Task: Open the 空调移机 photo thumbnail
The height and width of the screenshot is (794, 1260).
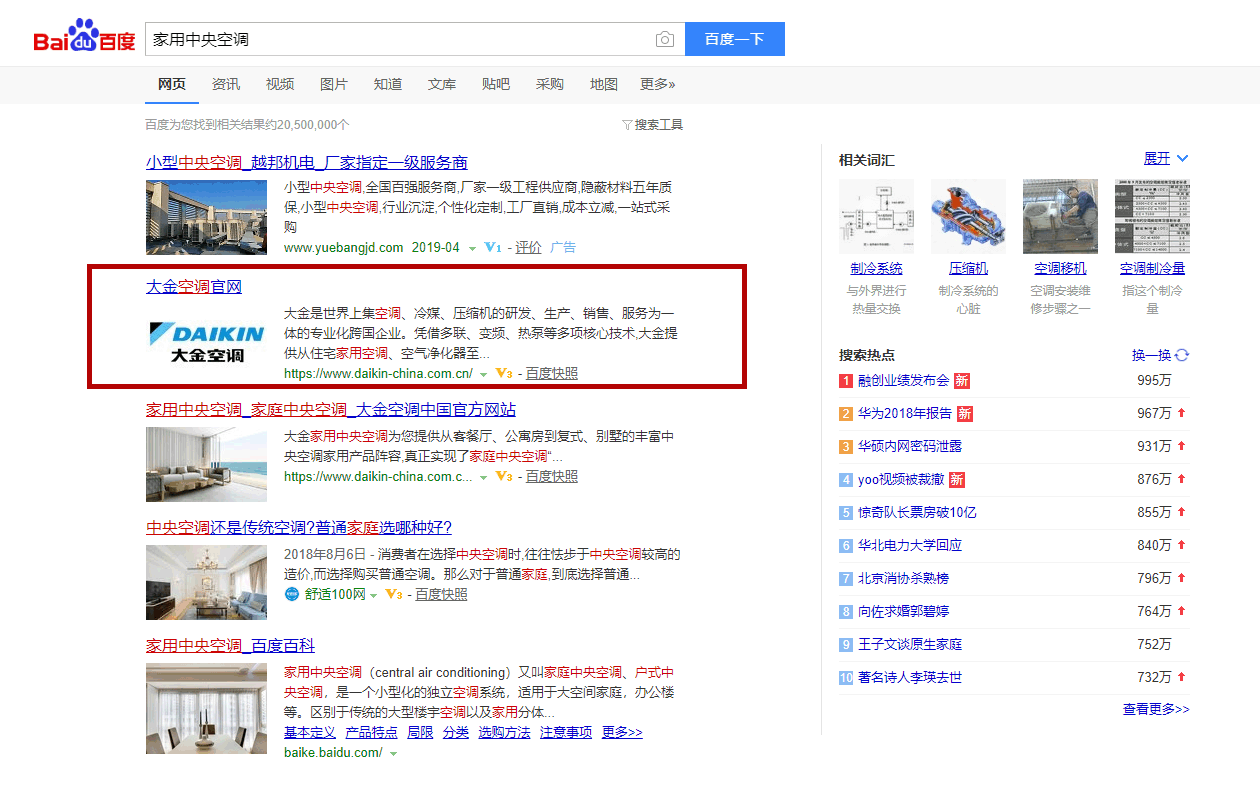Action: [x=1060, y=216]
